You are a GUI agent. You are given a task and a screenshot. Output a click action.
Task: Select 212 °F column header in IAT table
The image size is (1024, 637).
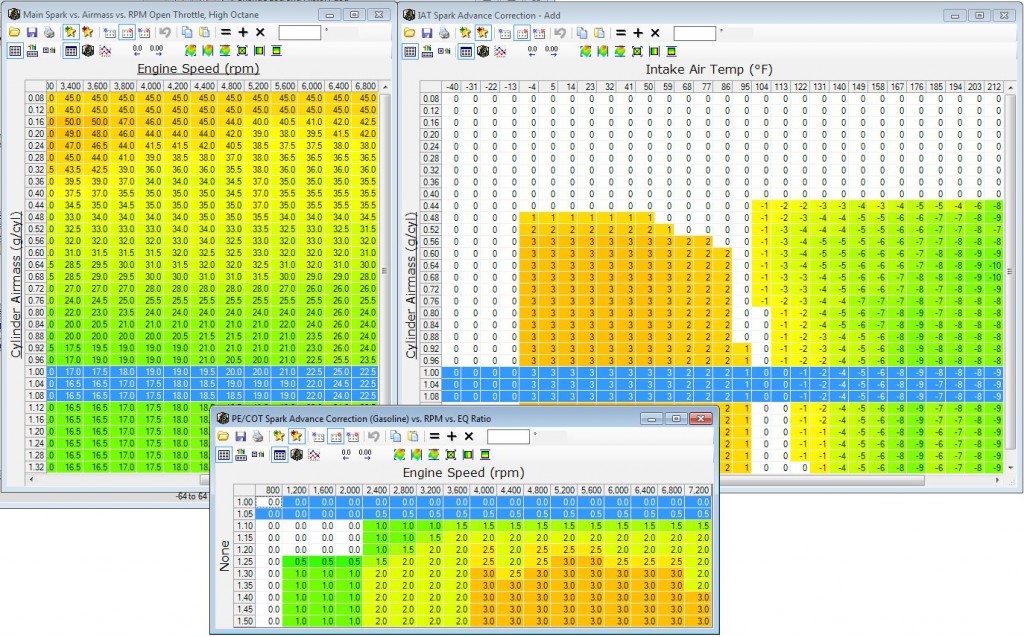coord(994,86)
